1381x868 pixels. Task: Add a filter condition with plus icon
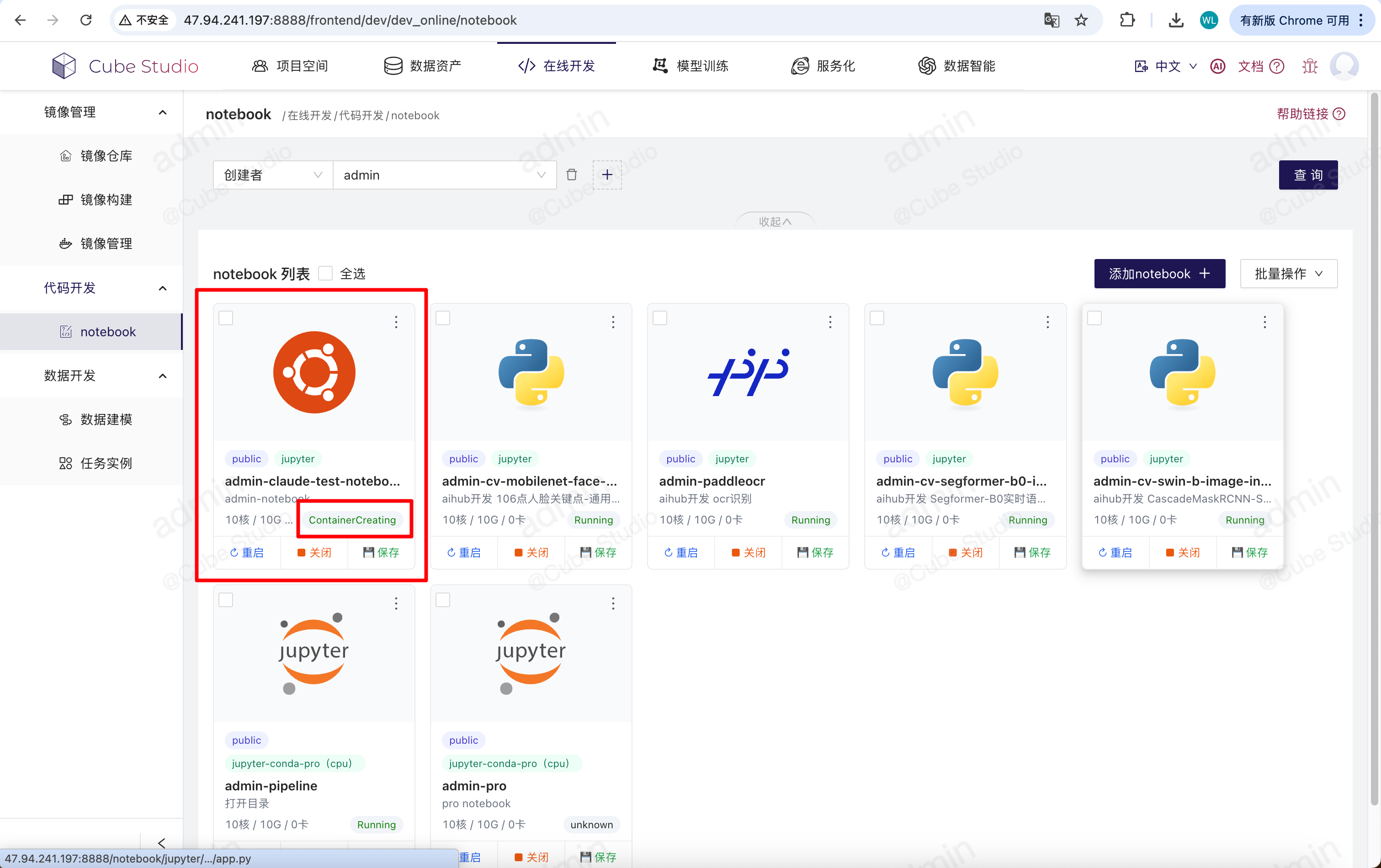pyautogui.click(x=607, y=175)
